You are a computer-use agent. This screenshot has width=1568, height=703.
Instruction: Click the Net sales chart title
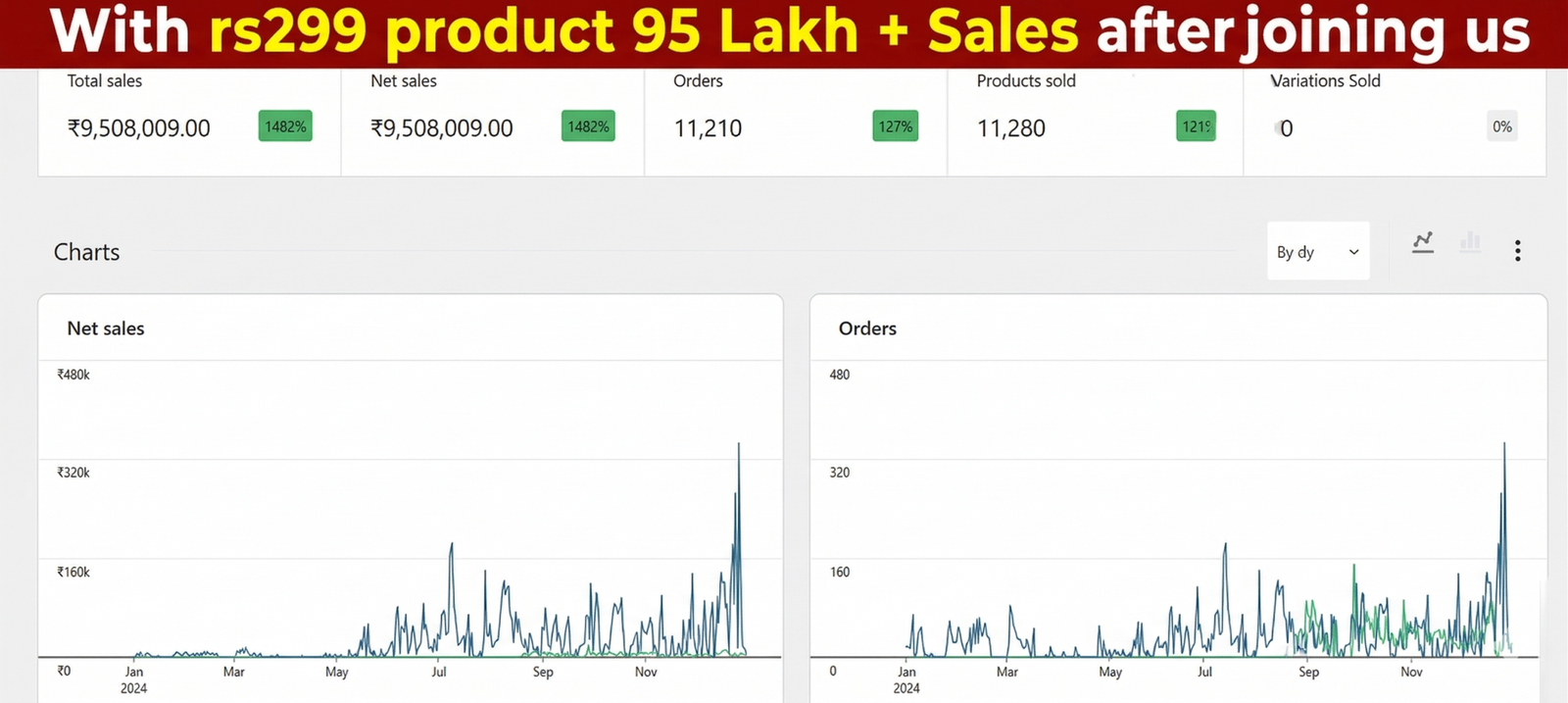106,328
